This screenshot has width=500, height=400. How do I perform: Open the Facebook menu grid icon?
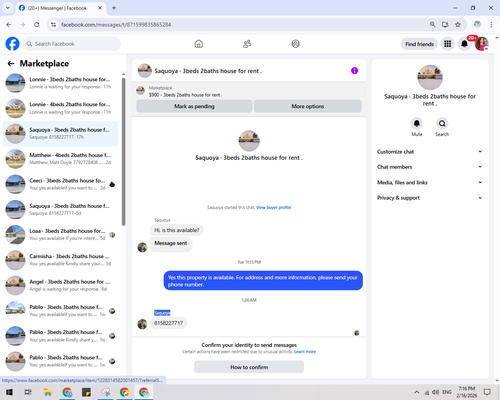(x=448, y=44)
